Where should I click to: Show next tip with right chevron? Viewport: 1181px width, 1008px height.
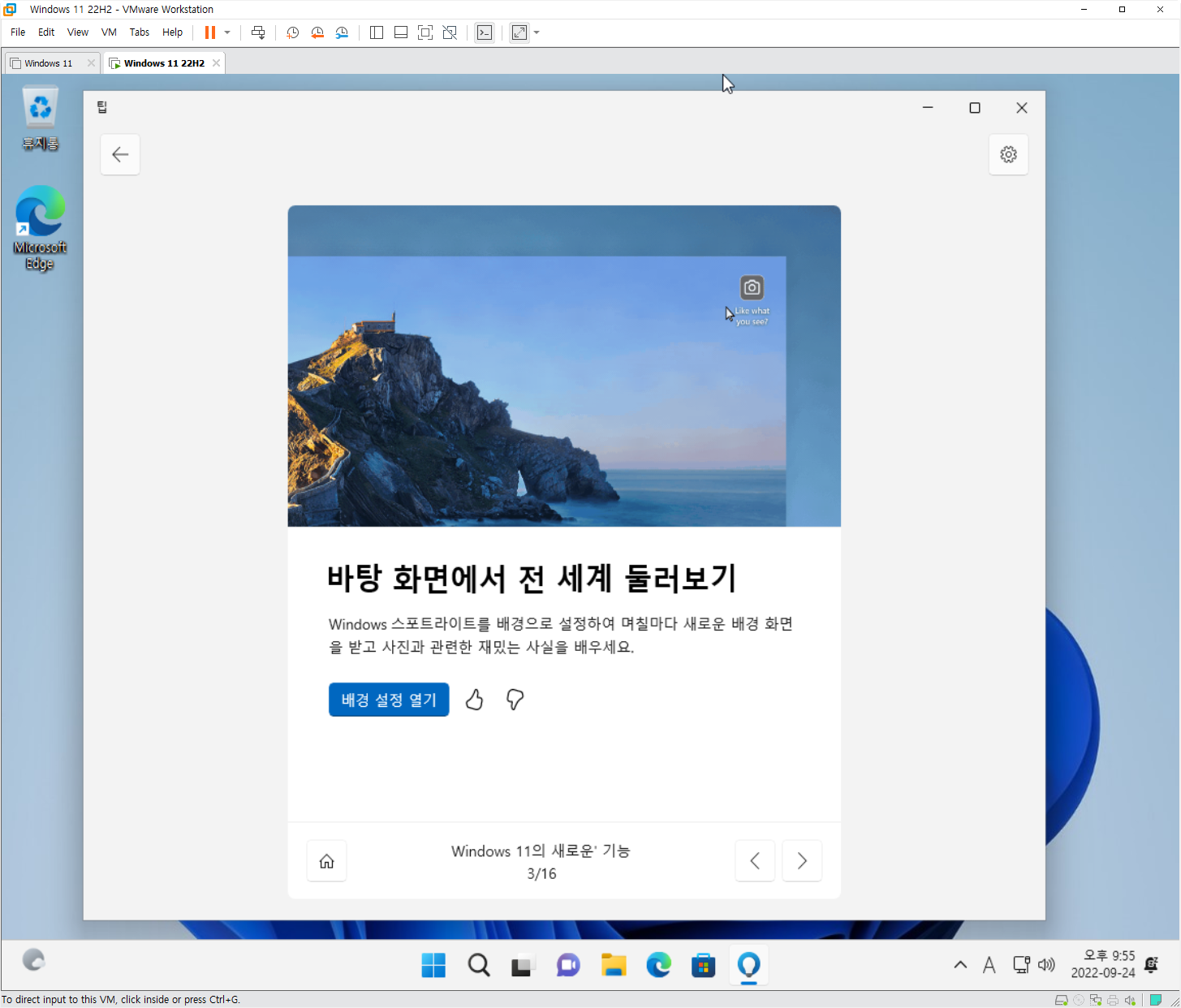coord(802,861)
